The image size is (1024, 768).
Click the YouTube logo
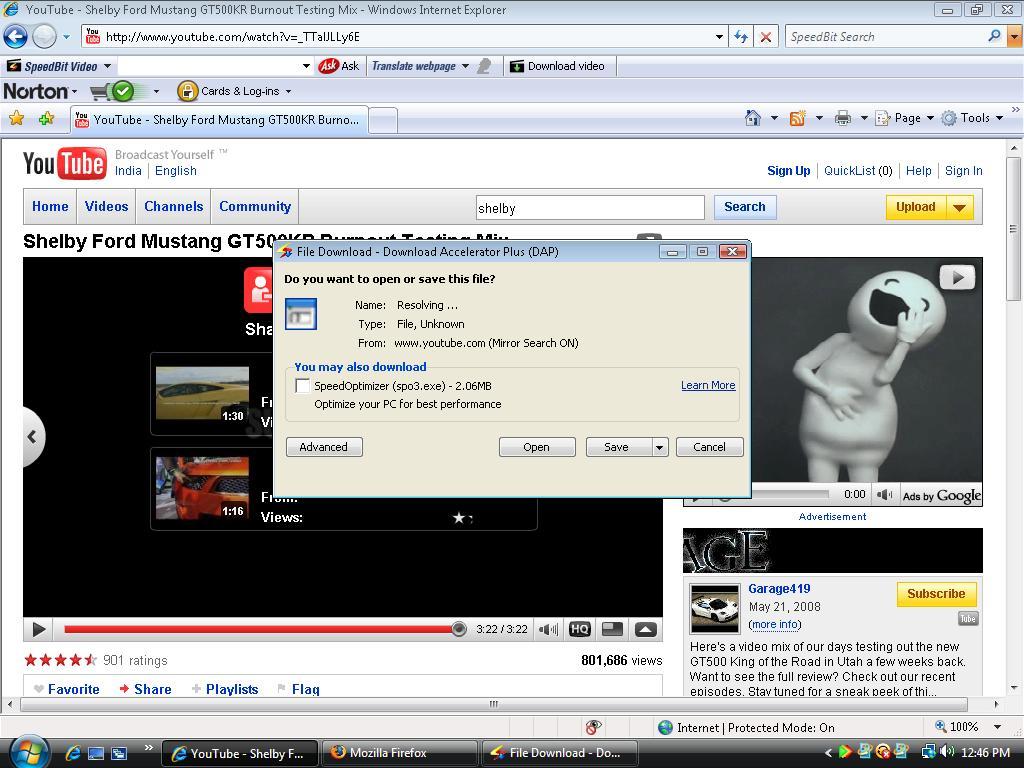point(63,163)
